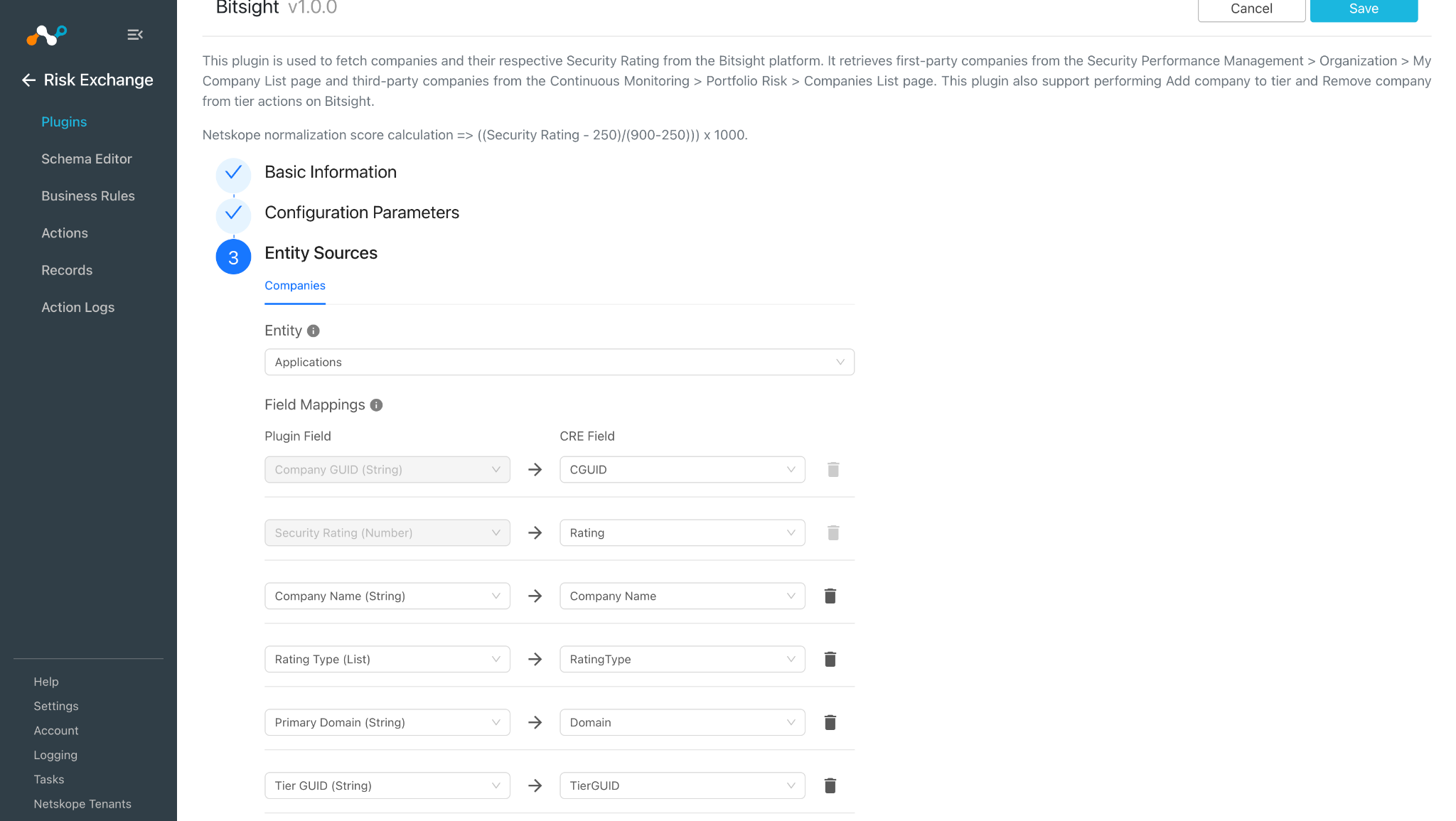Open the Rating Type (List) dropdown
Image resolution: width=1456 pixels, height=821 pixels.
point(387,660)
